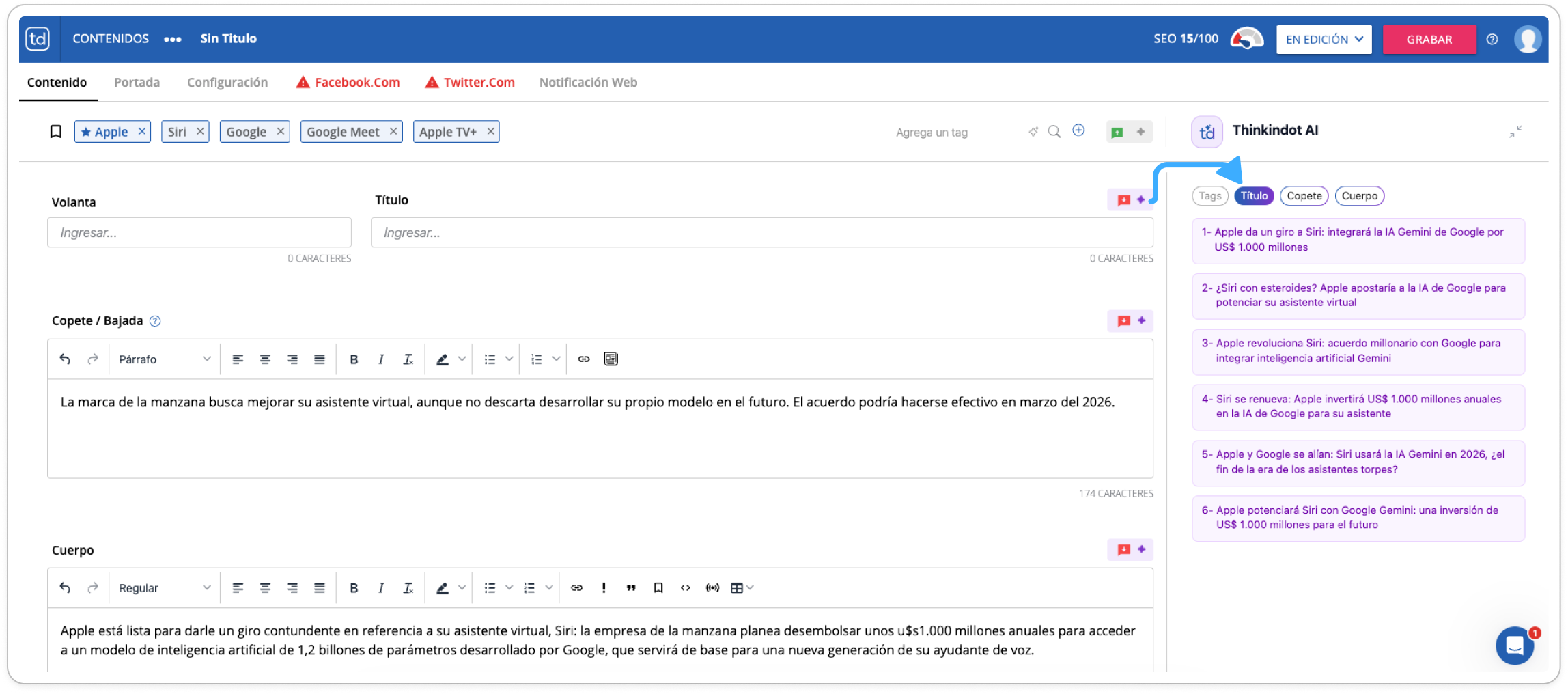Open the Configuración tab
1568x694 pixels.
(x=227, y=83)
